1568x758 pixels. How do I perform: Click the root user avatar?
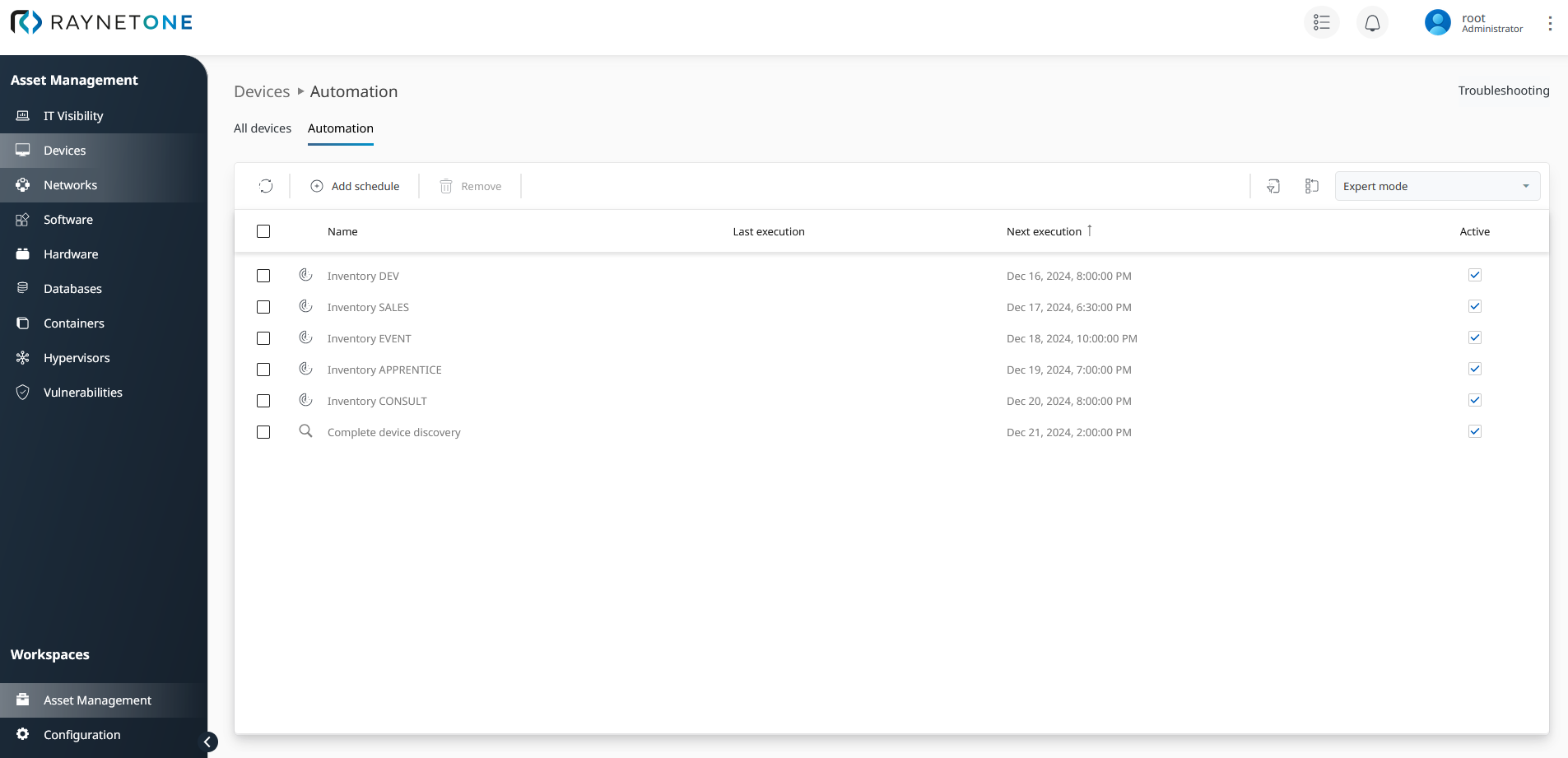pyautogui.click(x=1437, y=23)
